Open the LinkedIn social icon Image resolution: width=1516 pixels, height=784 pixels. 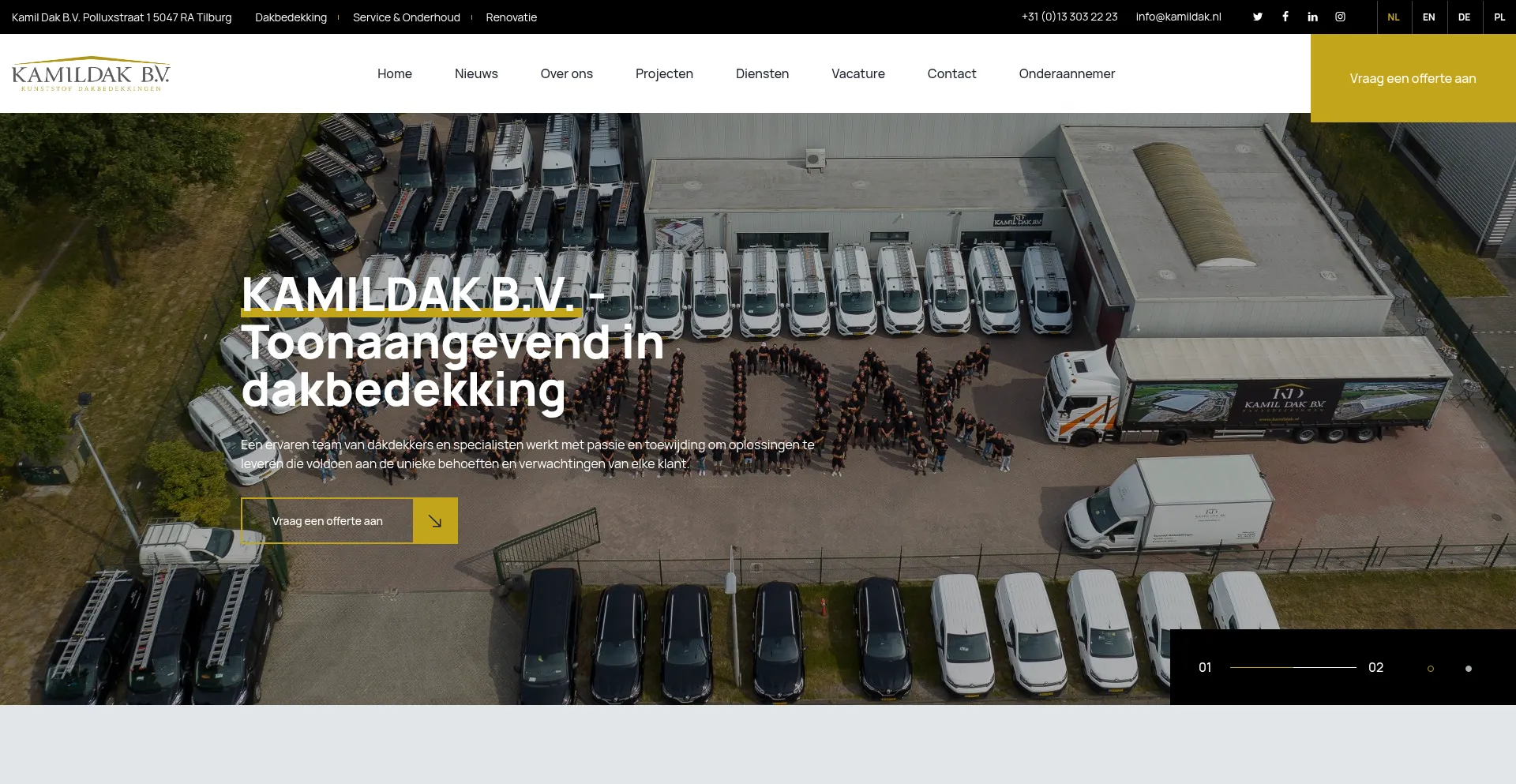point(1312,17)
